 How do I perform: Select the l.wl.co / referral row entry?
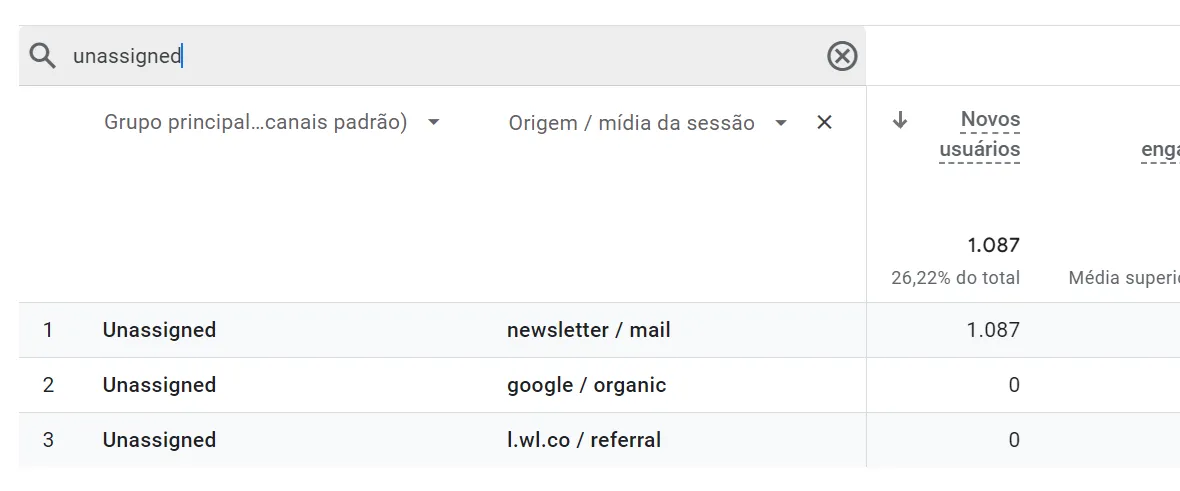click(x=584, y=440)
